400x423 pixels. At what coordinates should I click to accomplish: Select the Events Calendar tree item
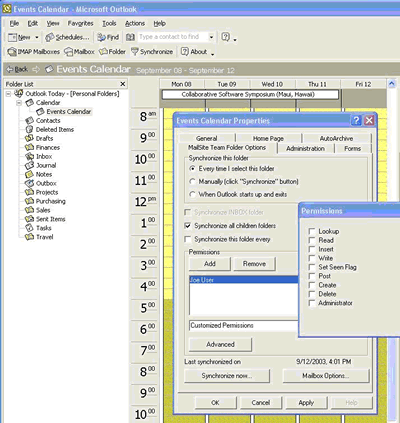point(64,112)
